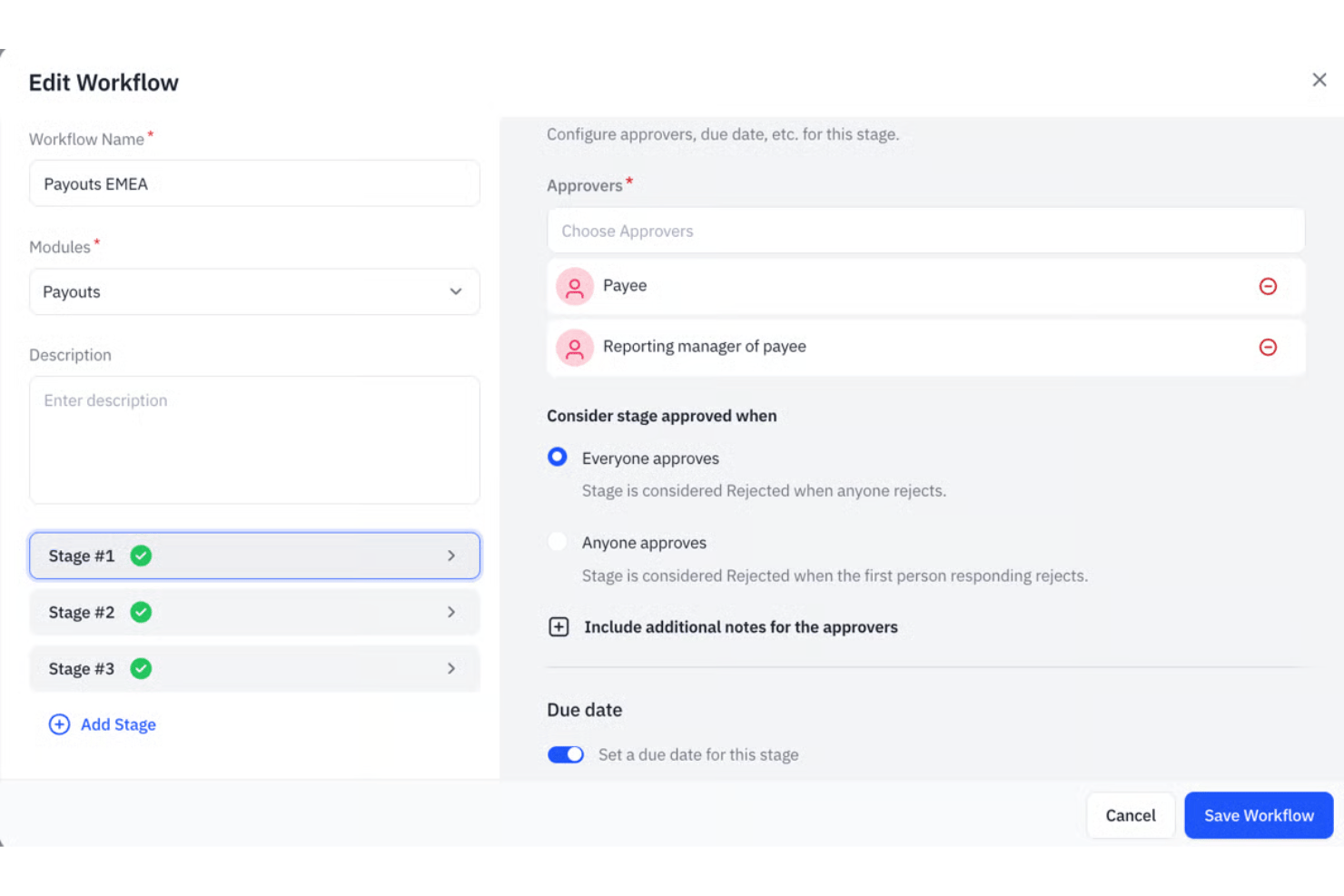Click the Edit Workflow title

point(104,83)
